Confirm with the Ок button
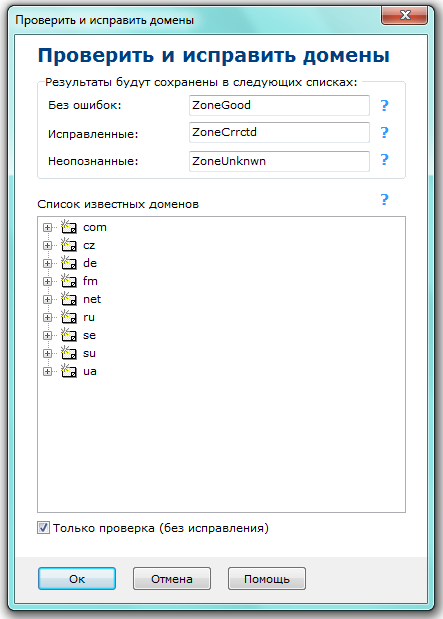Screen dimensions: 443x619 77,579
